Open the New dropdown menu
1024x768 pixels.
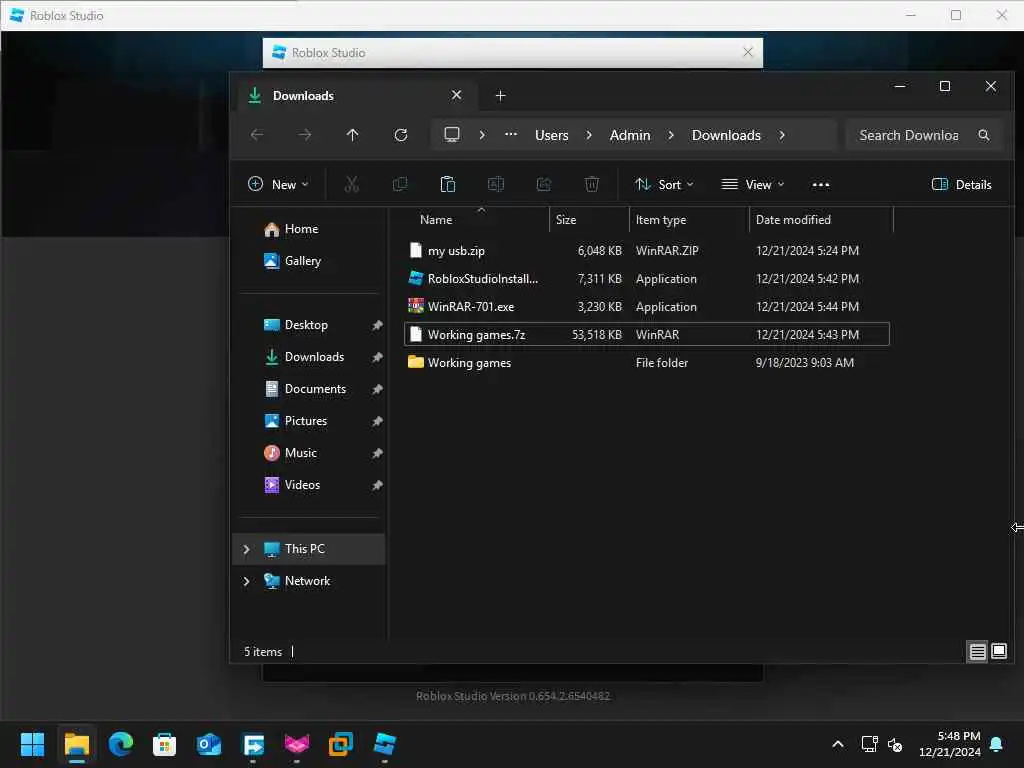pos(278,185)
